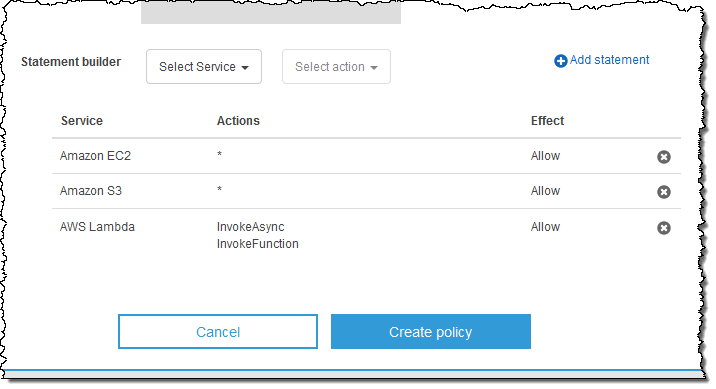
Task: Click the InvokeFunction action entry
Action: (258, 244)
